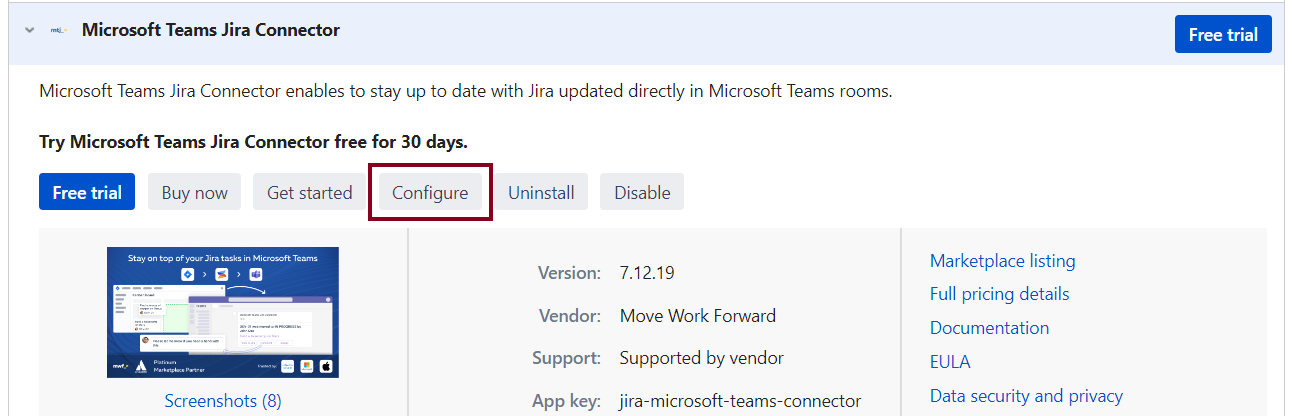Click the small app logo beside the title
This screenshot has height=416, width=1292.
pos(59,31)
